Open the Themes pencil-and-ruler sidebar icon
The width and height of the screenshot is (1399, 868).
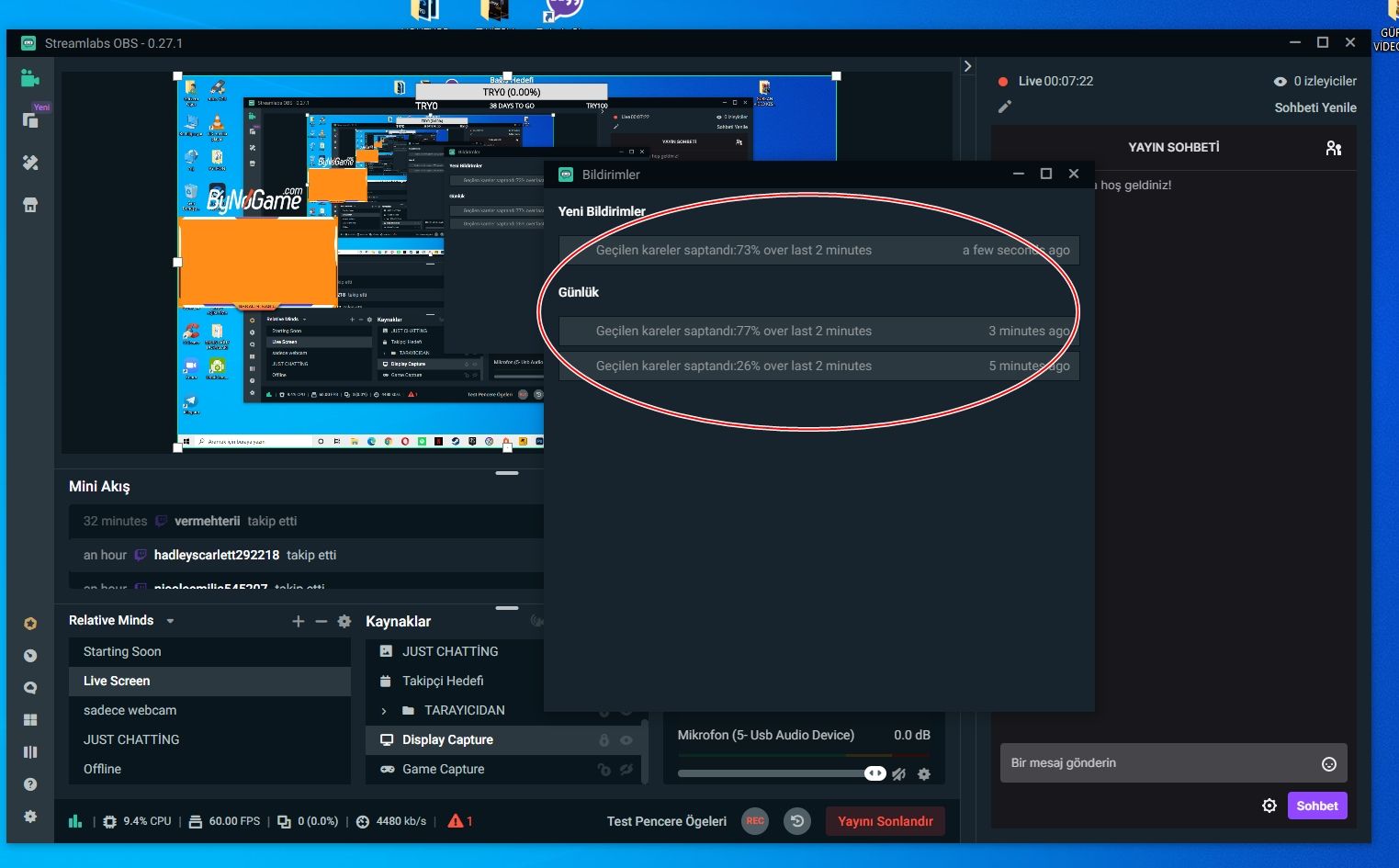pos(30,163)
